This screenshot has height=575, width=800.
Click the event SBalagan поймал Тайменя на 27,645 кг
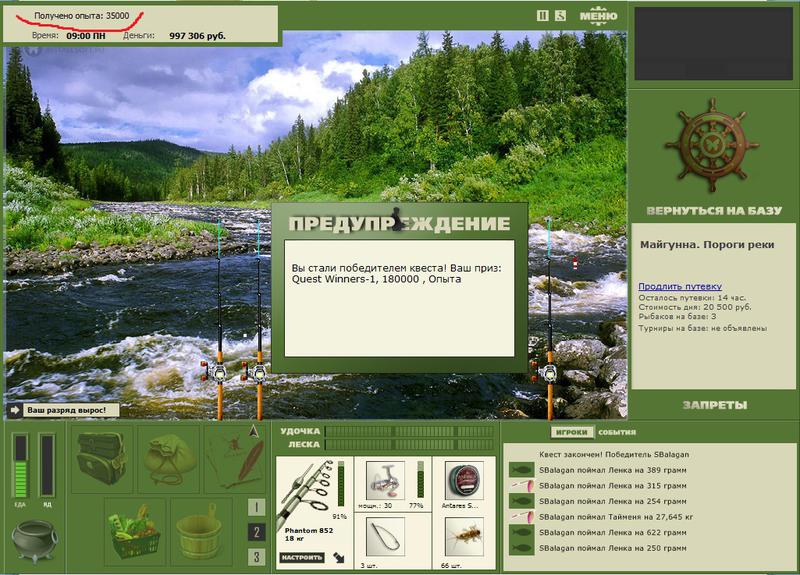616,517
